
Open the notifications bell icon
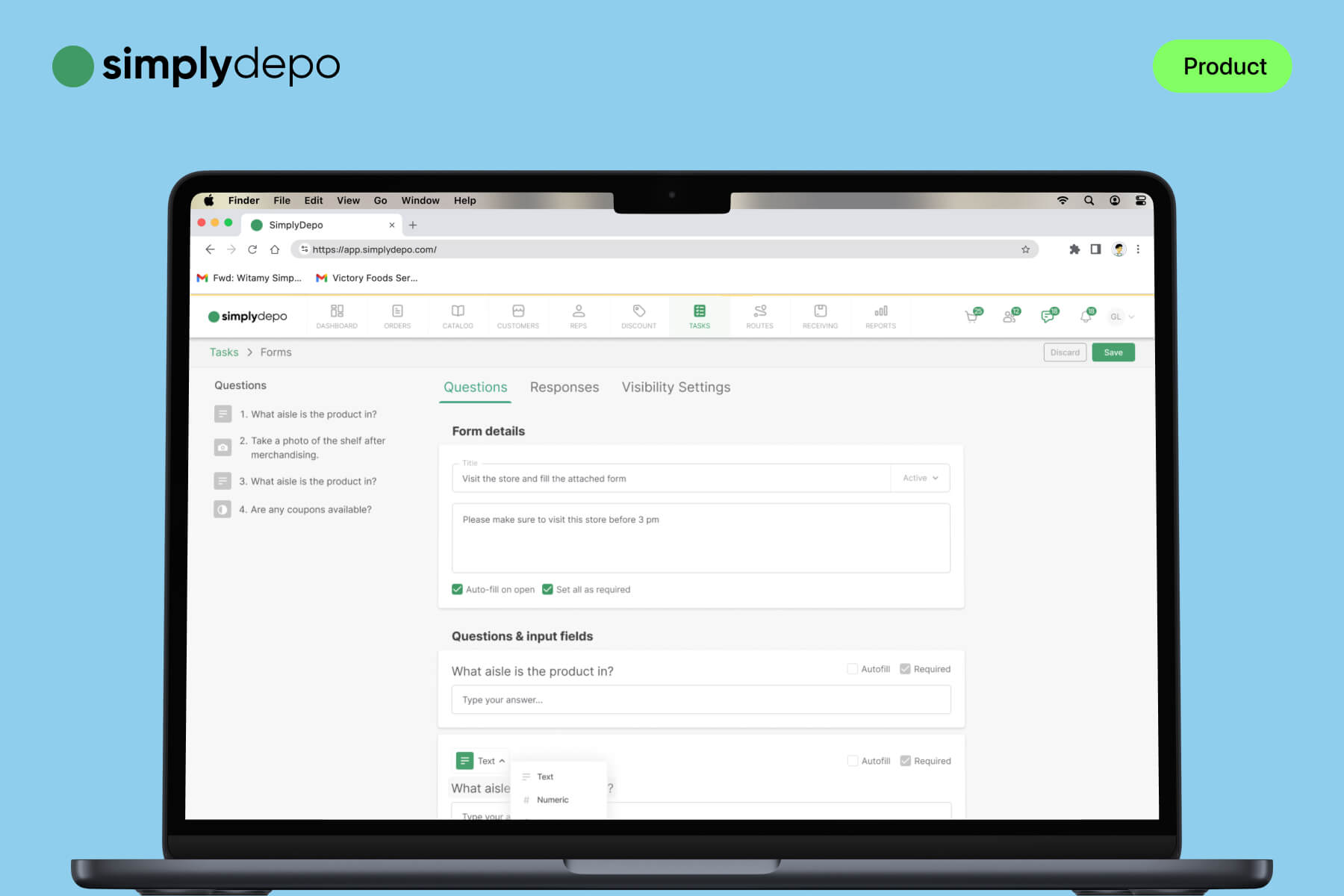click(1086, 317)
